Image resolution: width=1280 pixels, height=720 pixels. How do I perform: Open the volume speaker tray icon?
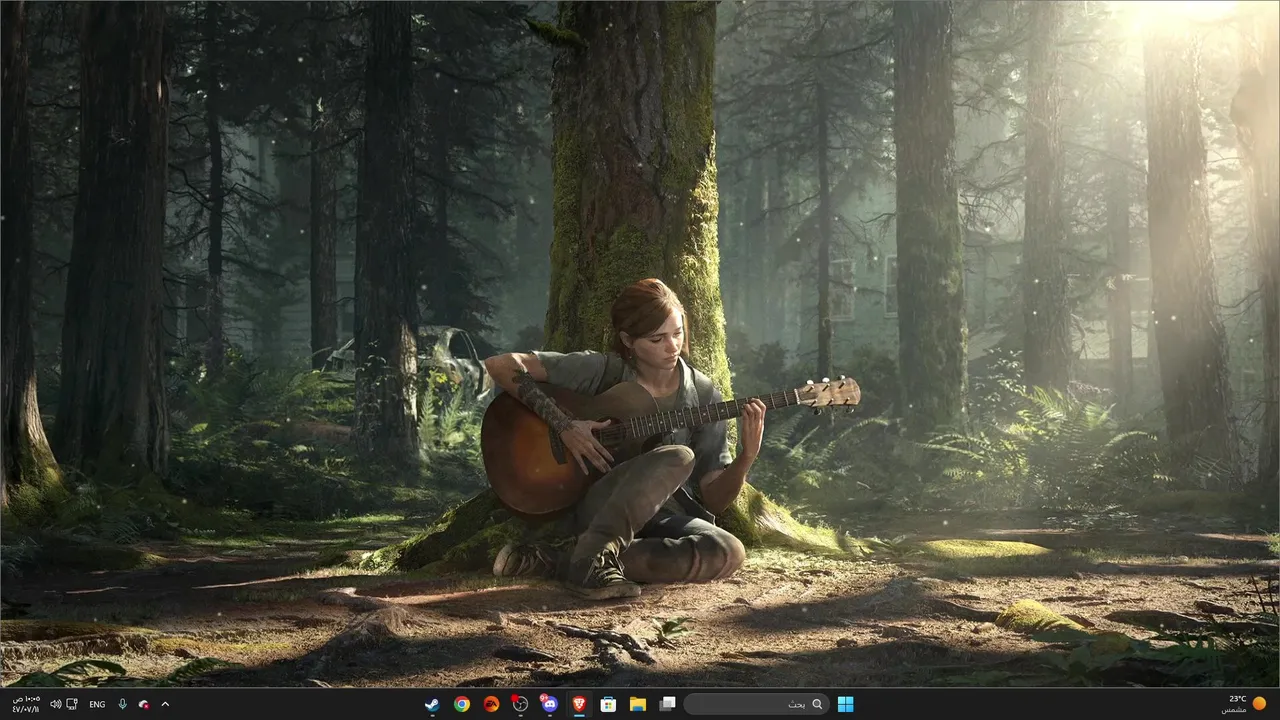pos(56,704)
